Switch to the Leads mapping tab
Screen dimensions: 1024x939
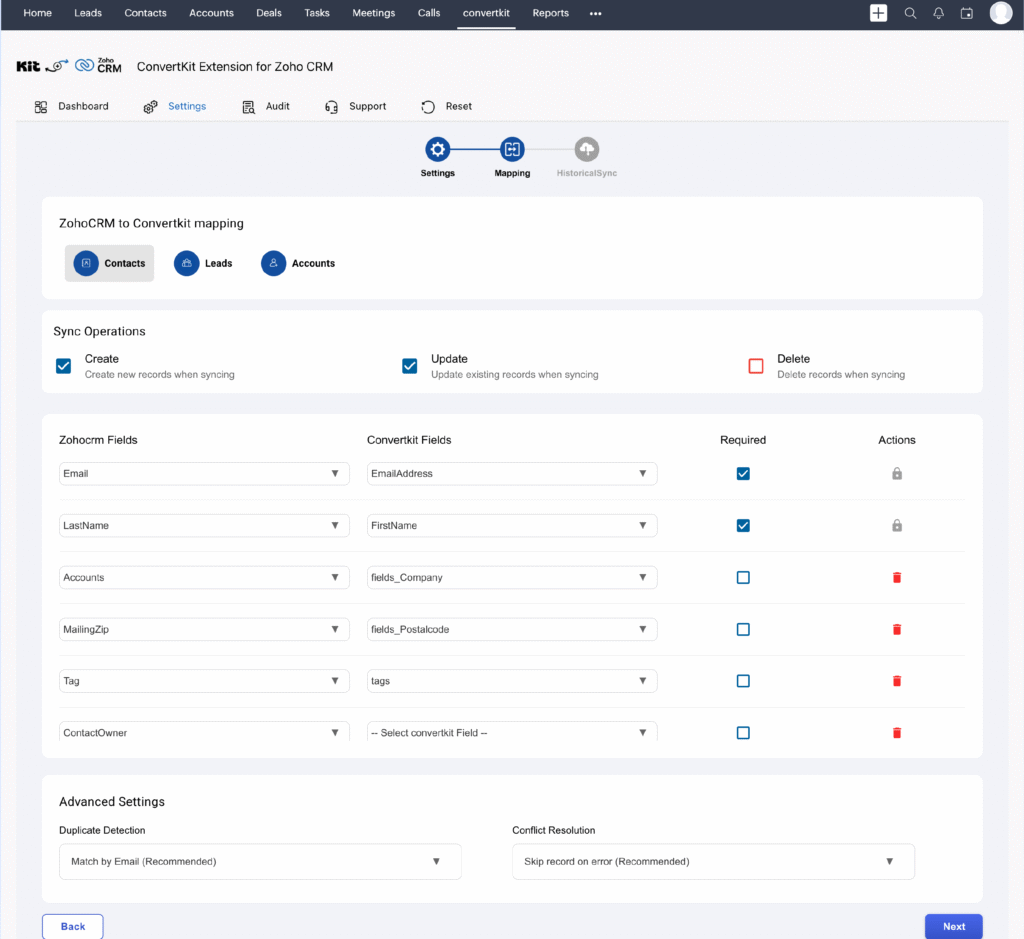pos(204,263)
